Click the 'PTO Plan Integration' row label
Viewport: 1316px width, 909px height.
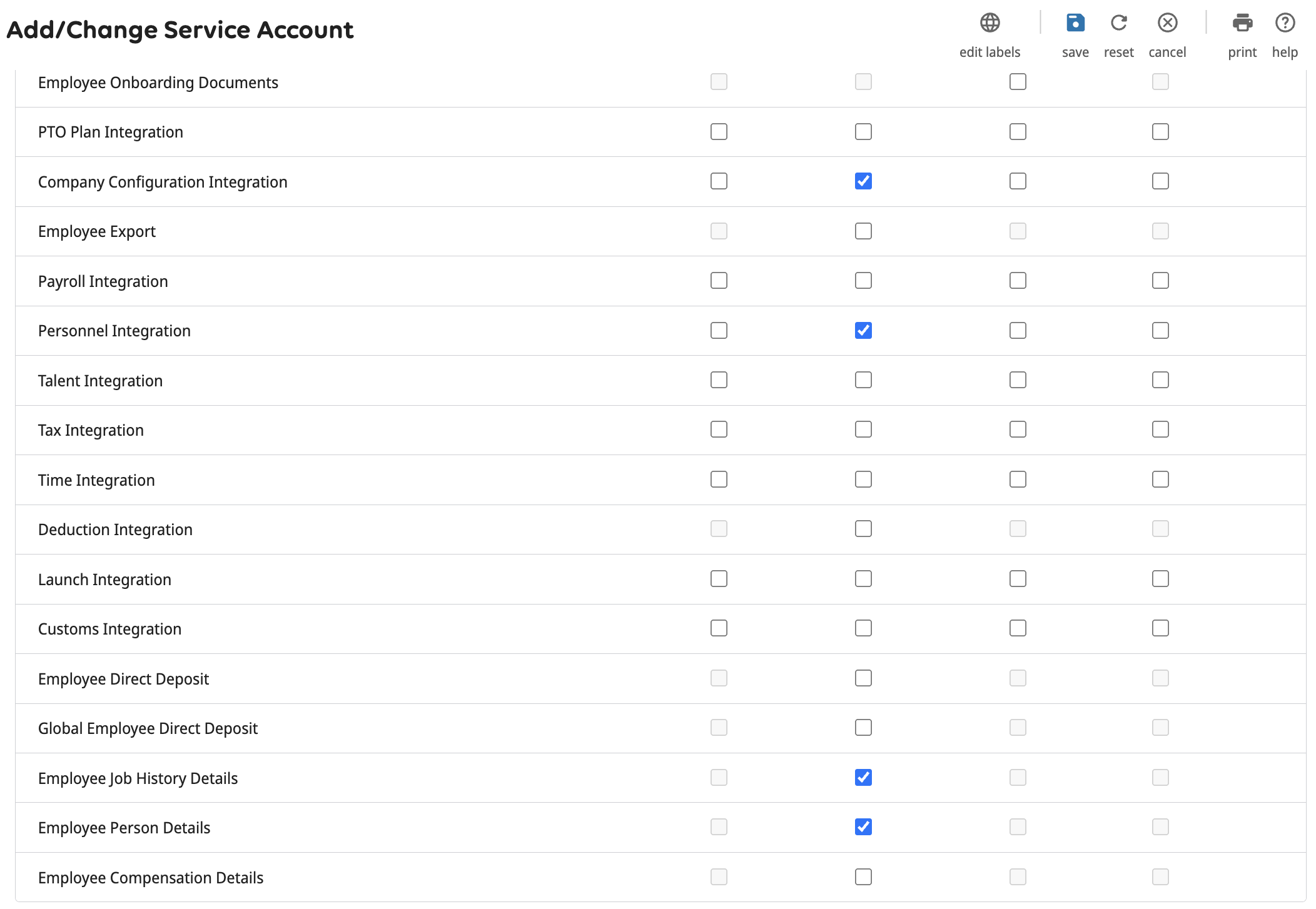111,132
